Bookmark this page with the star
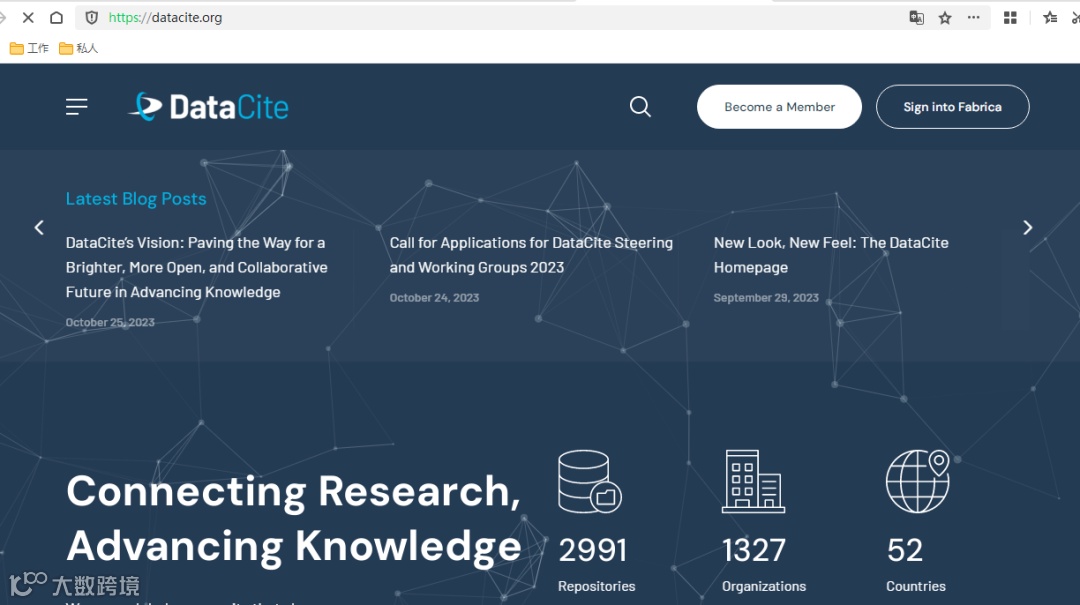The image size is (1080, 605). pos(945,18)
